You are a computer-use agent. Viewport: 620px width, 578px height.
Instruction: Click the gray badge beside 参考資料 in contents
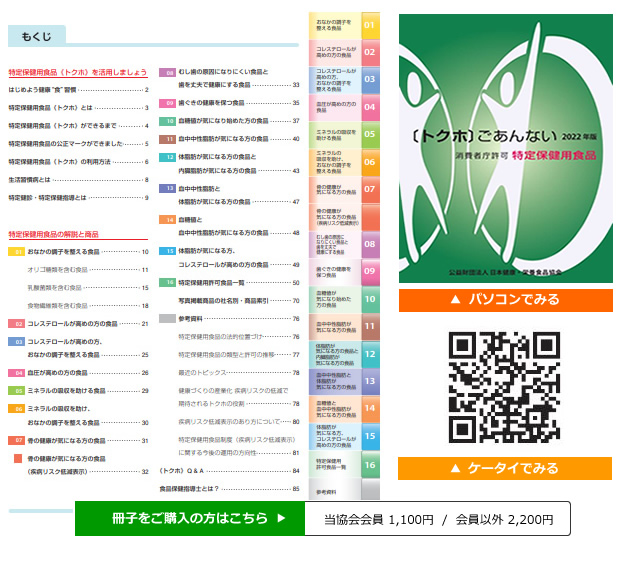pos(167,318)
